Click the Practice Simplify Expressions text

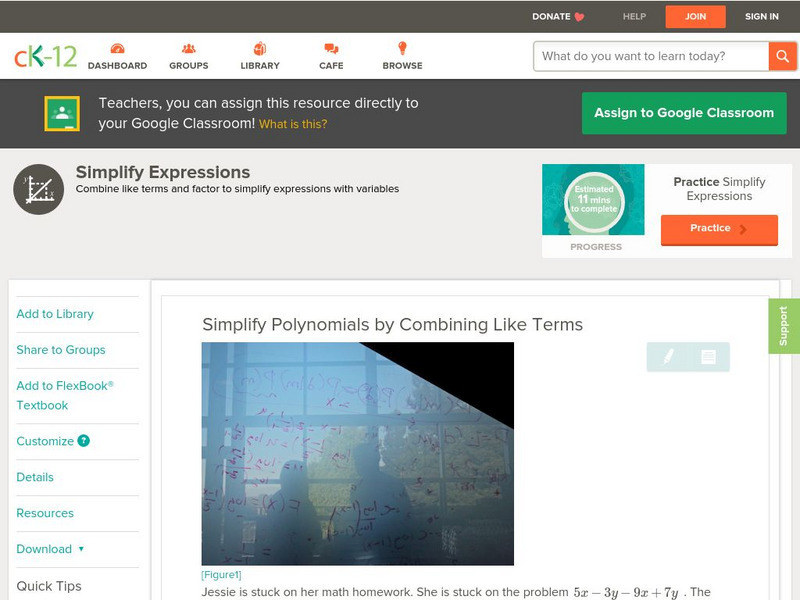coord(719,189)
